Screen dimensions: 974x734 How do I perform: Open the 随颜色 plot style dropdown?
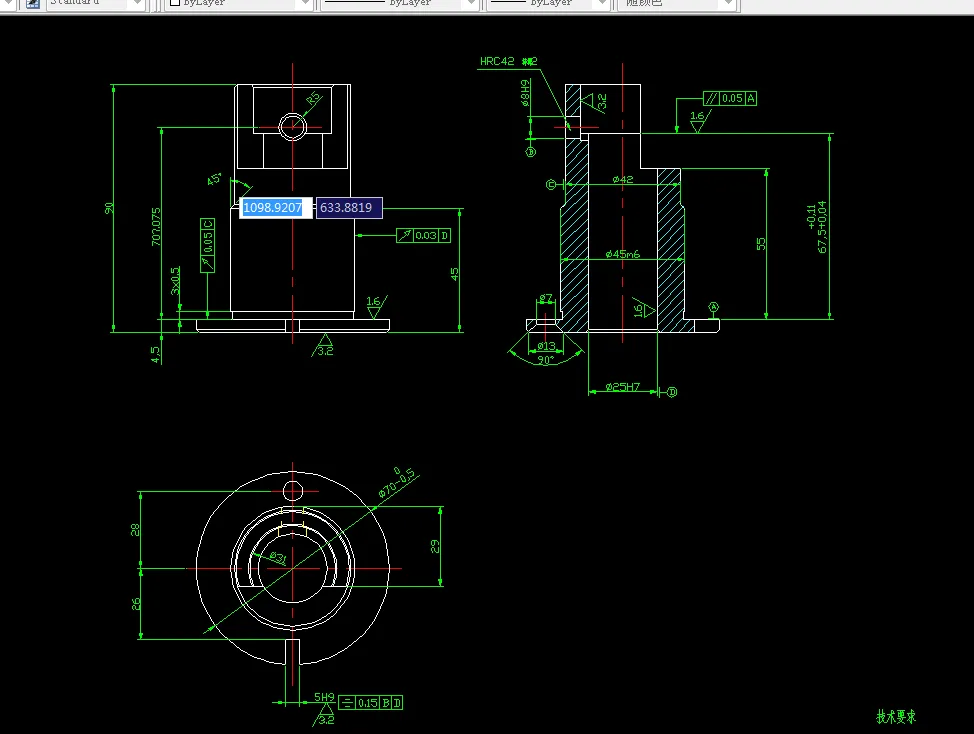tap(728, 4)
